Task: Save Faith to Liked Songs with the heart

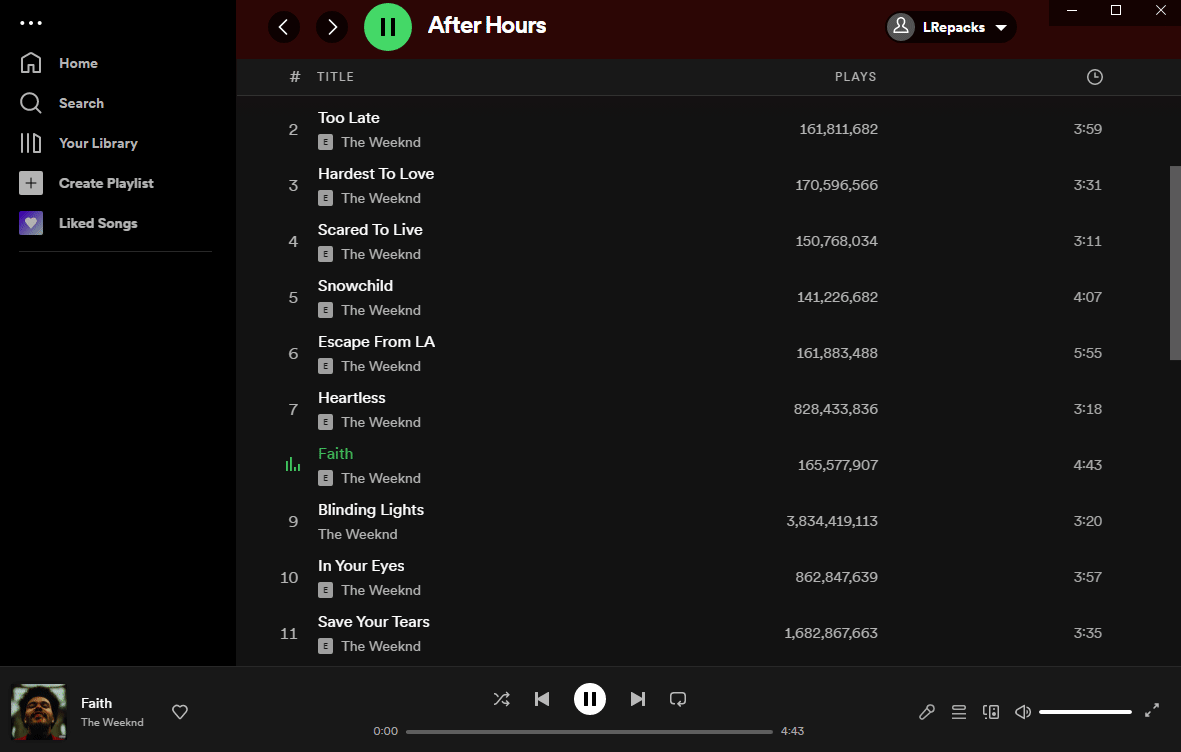Action: (x=180, y=712)
